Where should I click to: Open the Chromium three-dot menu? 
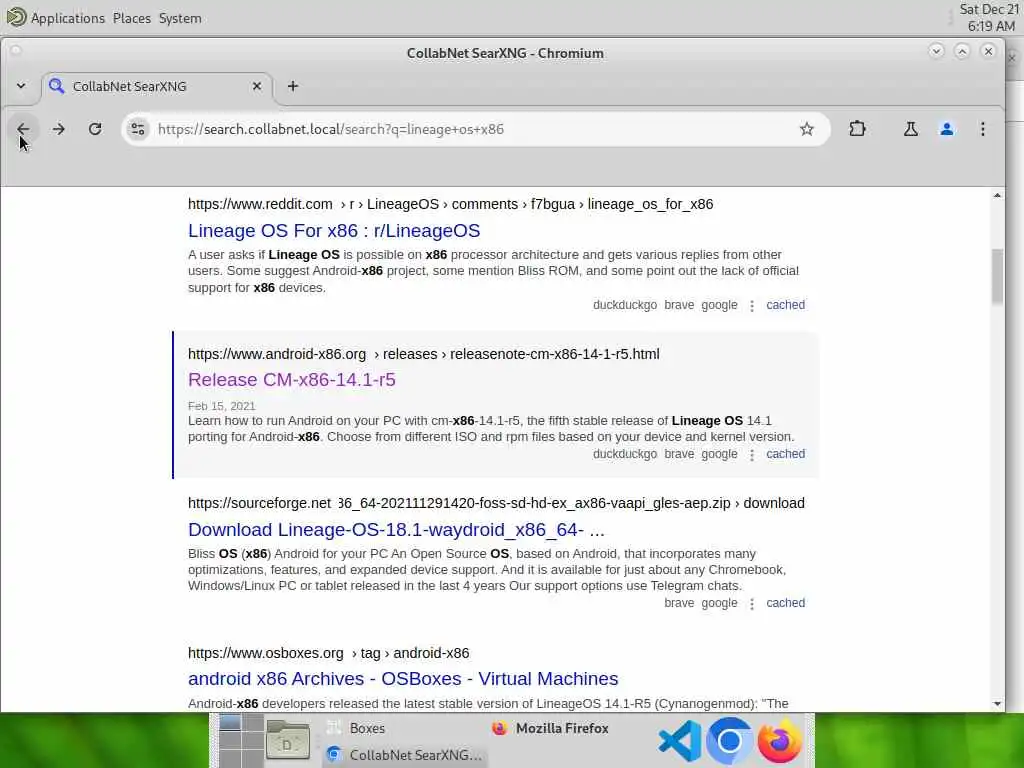coord(982,129)
